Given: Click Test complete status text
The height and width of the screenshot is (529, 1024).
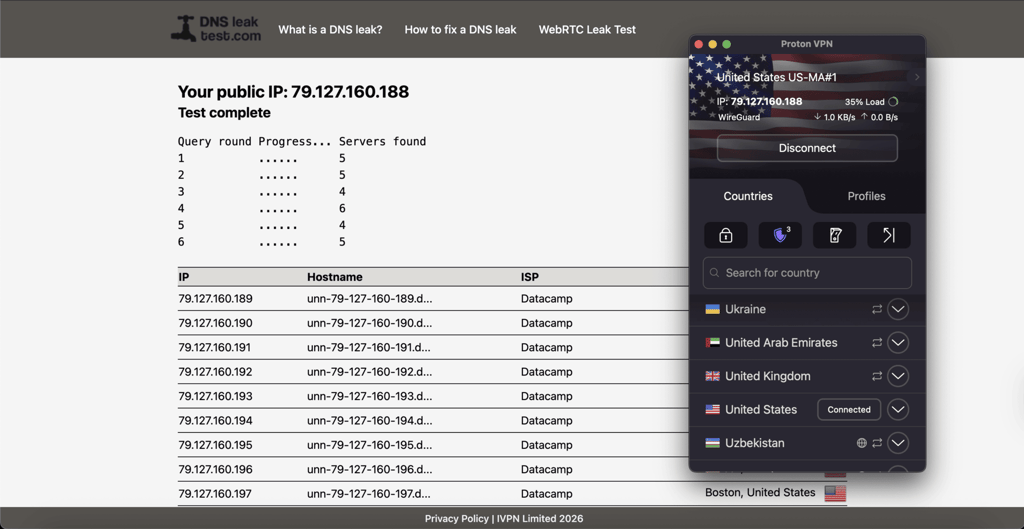Looking at the screenshot, I should (224, 113).
